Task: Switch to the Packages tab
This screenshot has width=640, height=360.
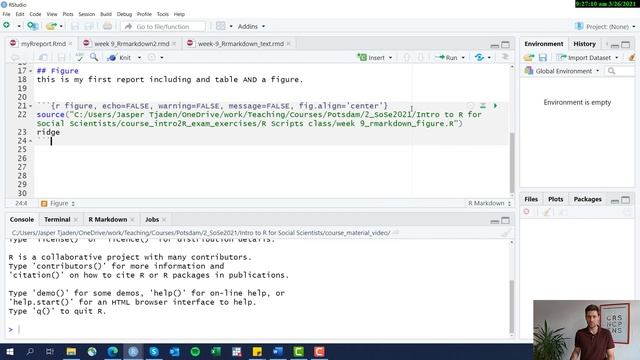Action: coord(587,199)
